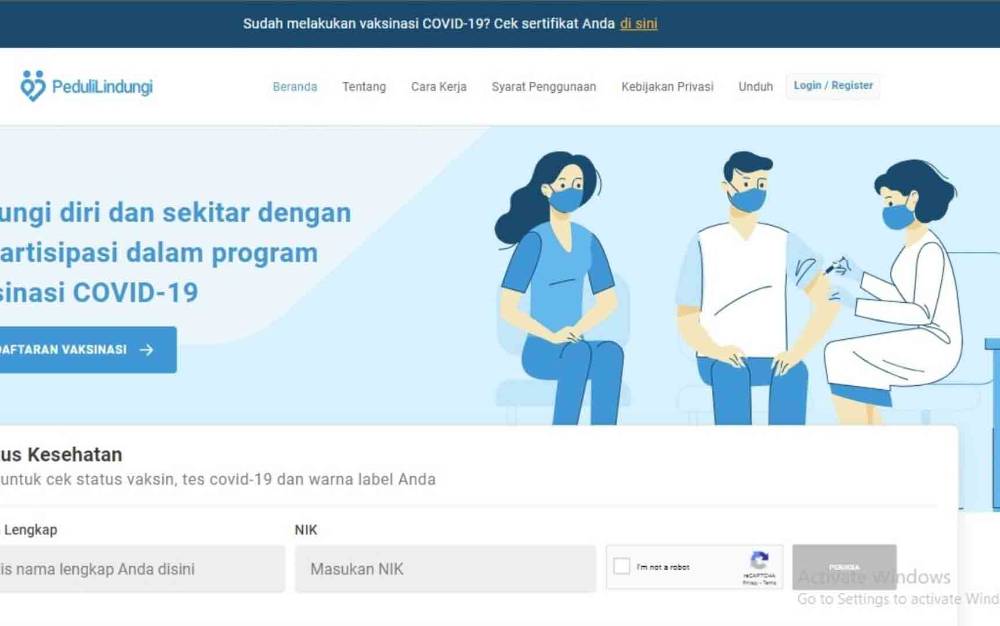Select Cara Kerja in navigation

pyautogui.click(x=439, y=87)
